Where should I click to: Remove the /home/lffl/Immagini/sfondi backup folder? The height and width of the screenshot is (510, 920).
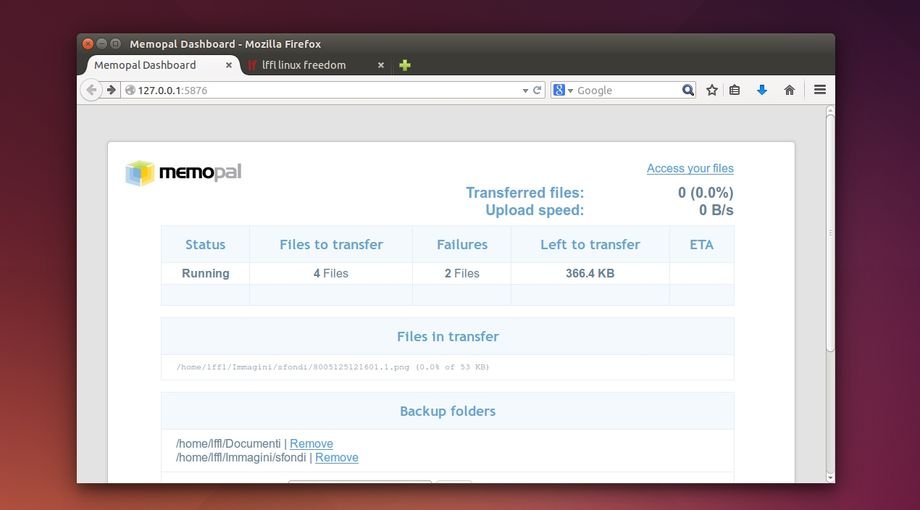337,457
